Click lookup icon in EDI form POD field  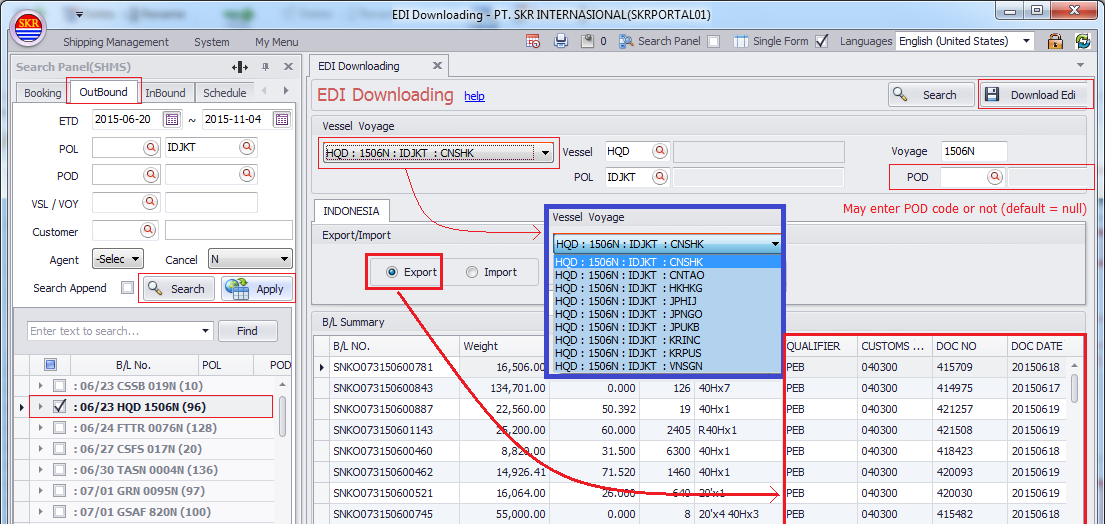pos(994,177)
